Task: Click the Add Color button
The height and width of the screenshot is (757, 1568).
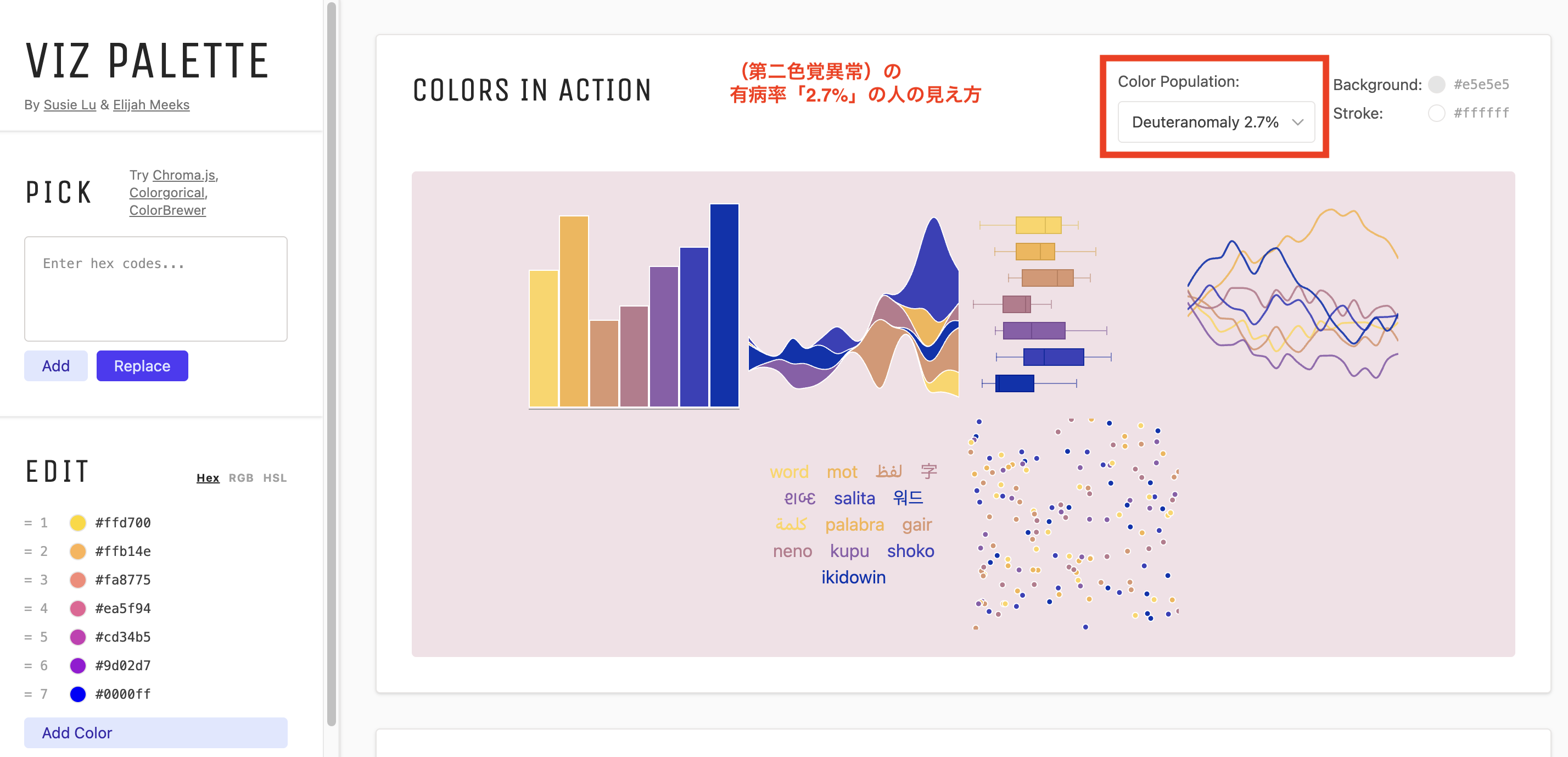Action: (x=156, y=733)
